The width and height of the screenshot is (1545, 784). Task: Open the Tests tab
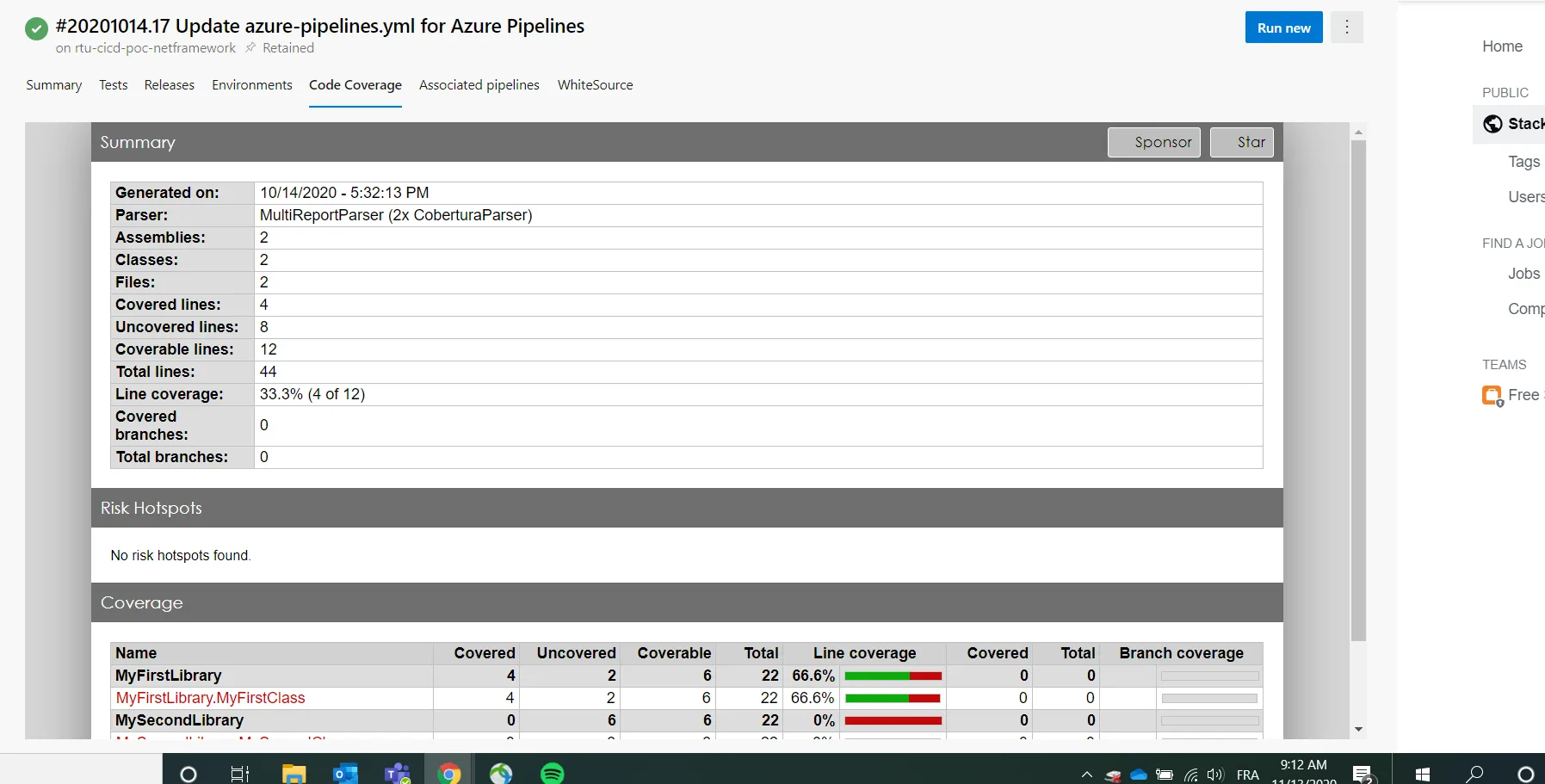[114, 85]
